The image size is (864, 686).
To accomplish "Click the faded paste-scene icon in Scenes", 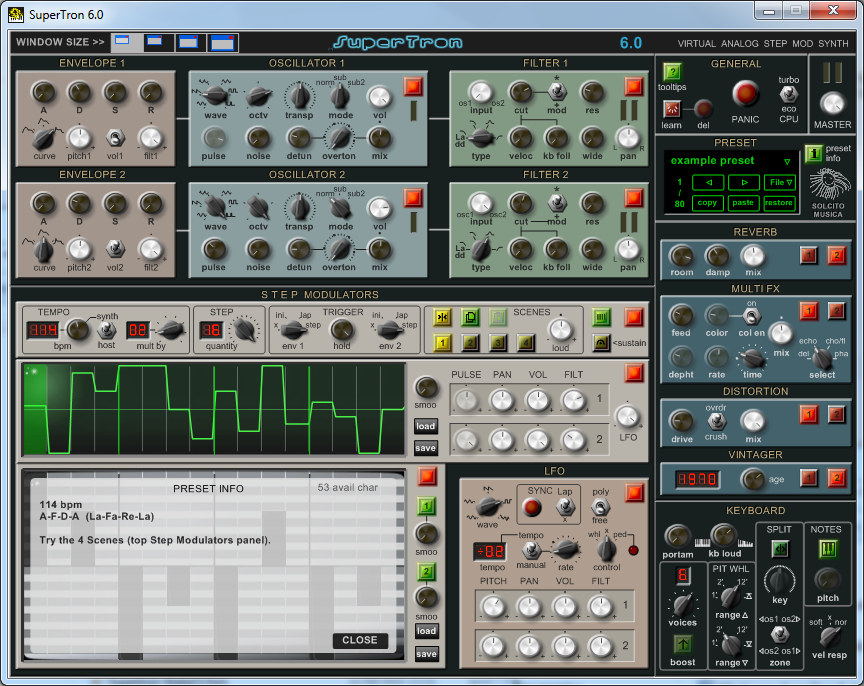I will [498, 317].
